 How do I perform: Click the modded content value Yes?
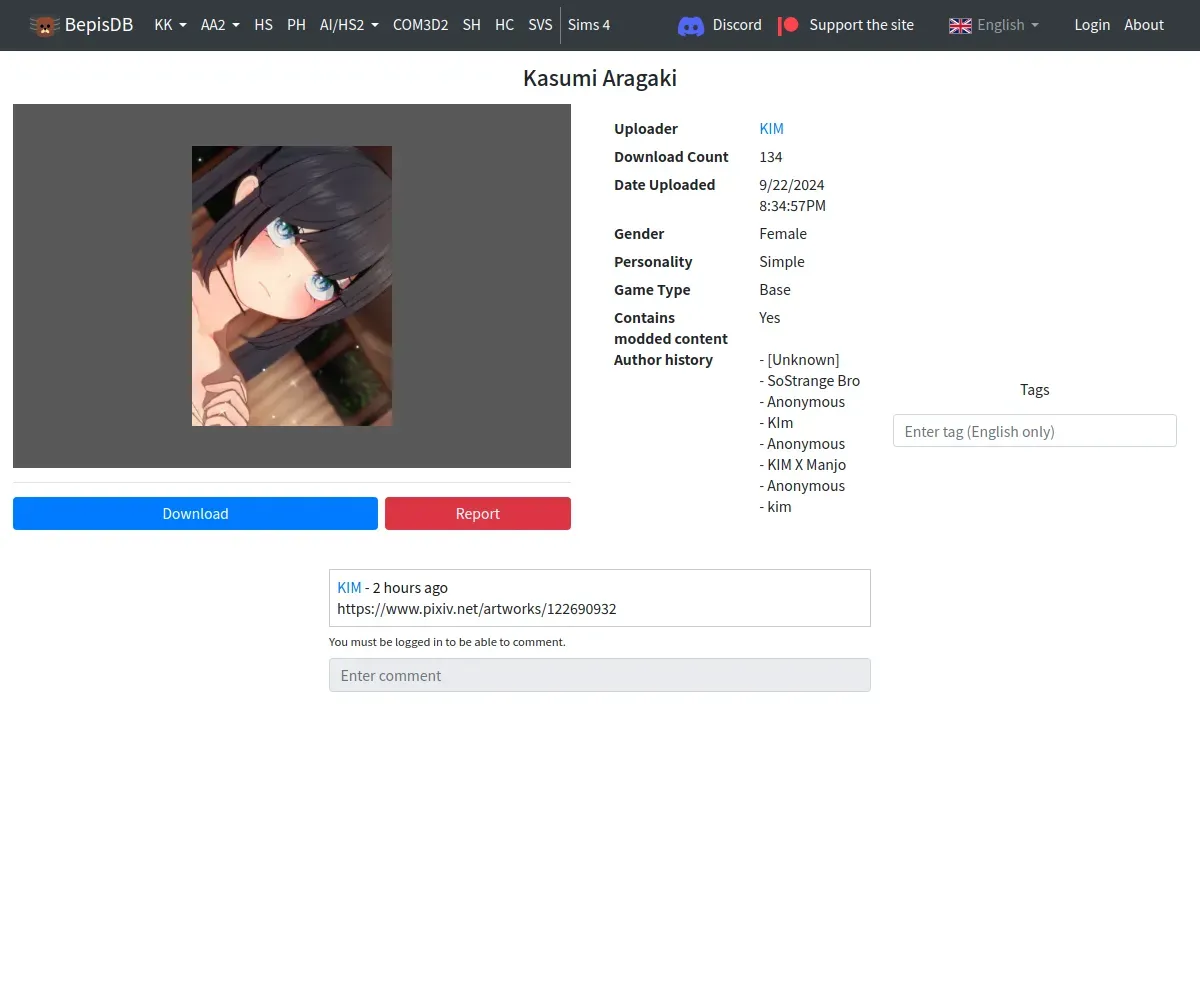770,318
